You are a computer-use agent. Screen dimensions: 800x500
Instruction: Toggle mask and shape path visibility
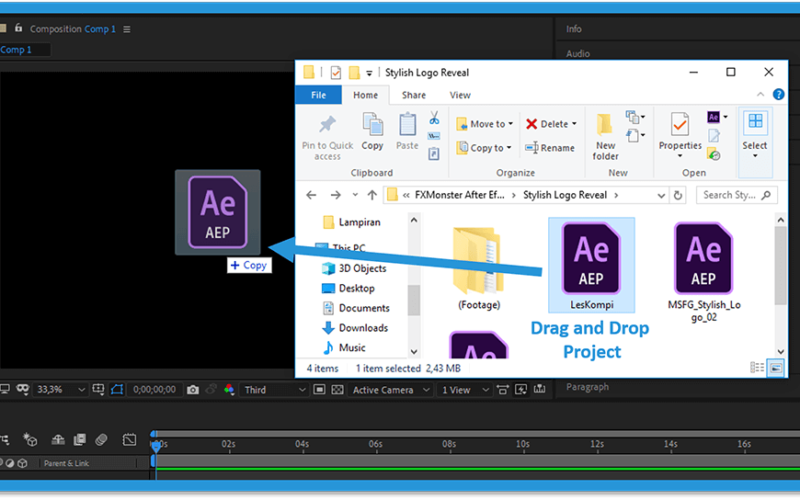[117, 389]
